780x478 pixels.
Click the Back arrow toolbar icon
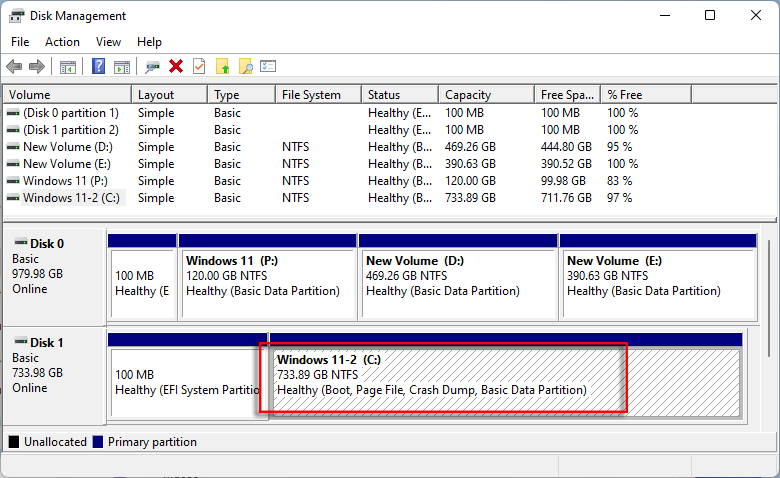click(14, 66)
